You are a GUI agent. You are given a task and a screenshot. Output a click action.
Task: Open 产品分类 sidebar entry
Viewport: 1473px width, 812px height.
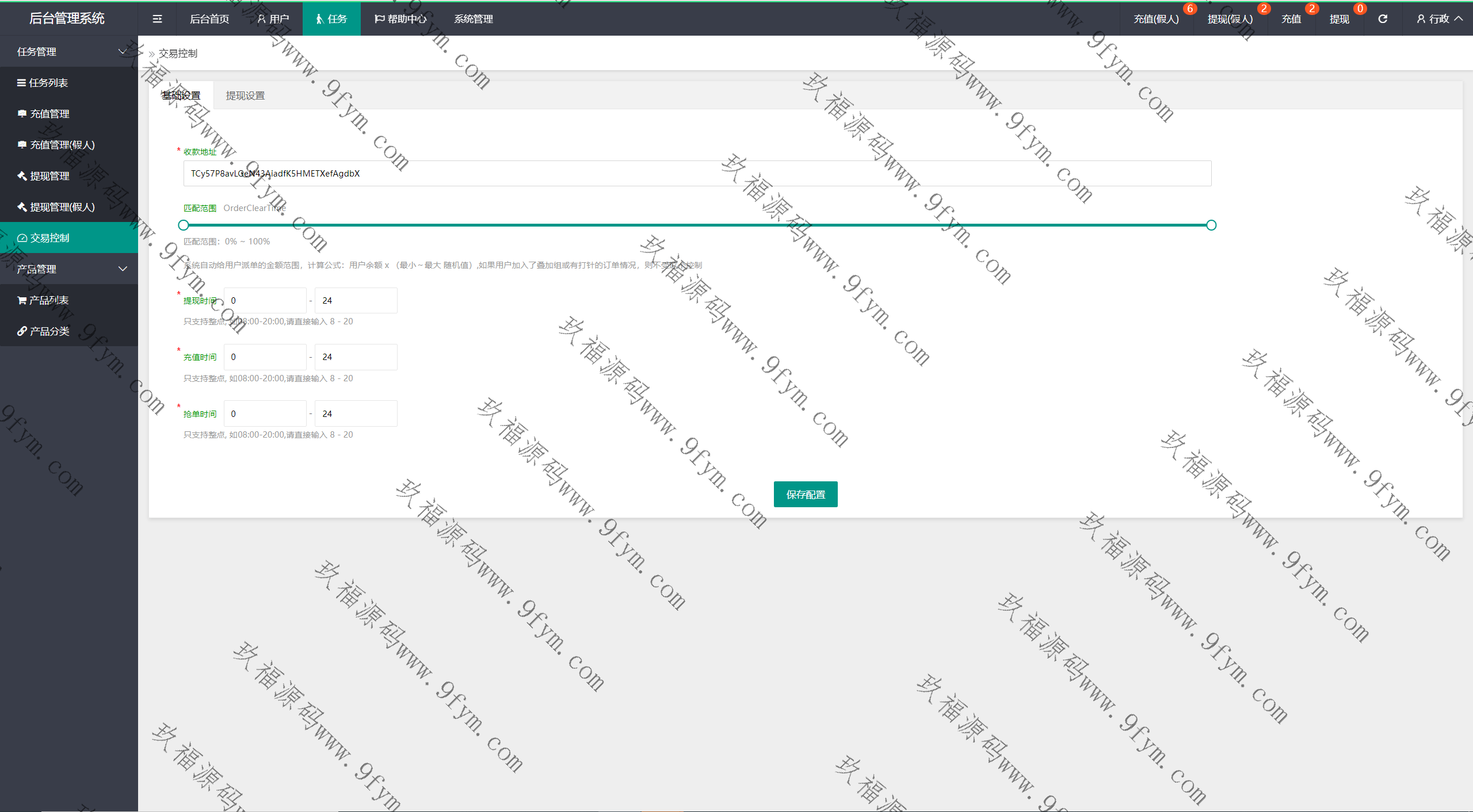[x=49, y=331]
